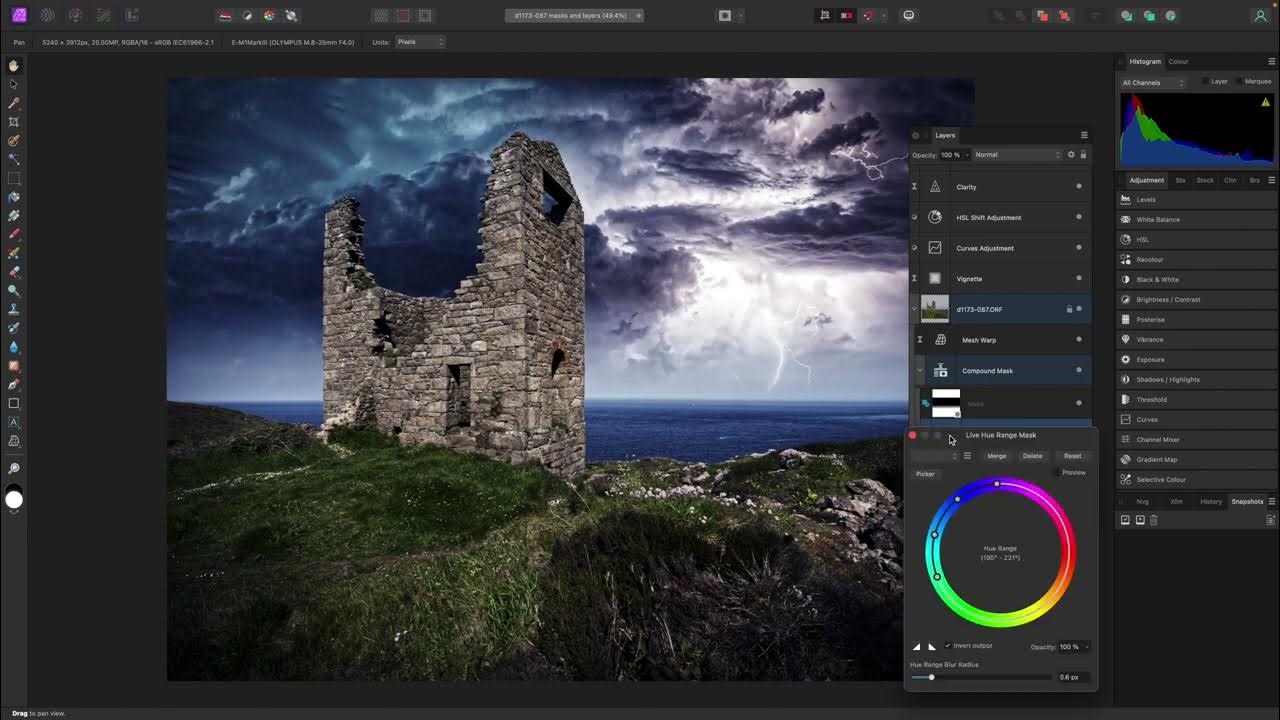Viewport: 1280px width, 720px height.
Task: Open the Assistant options icon in the toolbar
Action: point(908,16)
